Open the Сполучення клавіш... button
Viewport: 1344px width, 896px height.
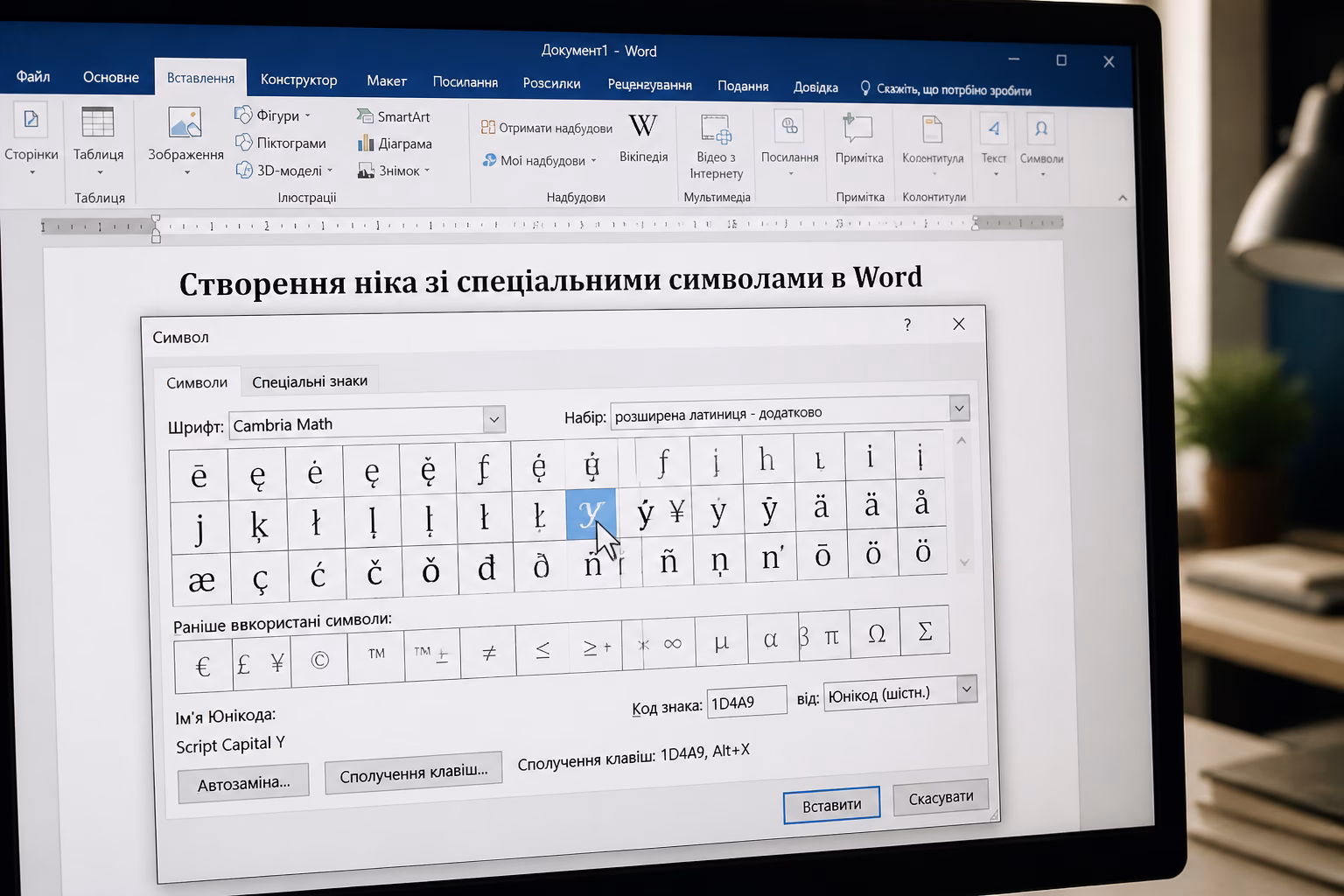click(413, 773)
